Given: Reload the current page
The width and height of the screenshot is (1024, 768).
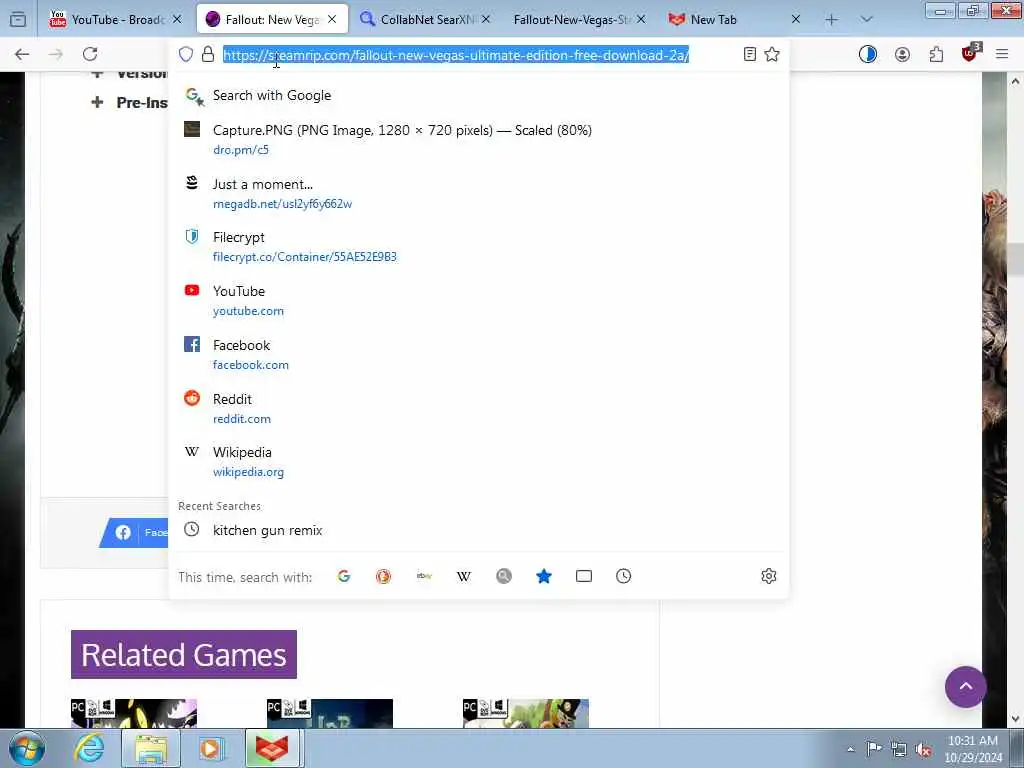Looking at the screenshot, I should 90,54.
